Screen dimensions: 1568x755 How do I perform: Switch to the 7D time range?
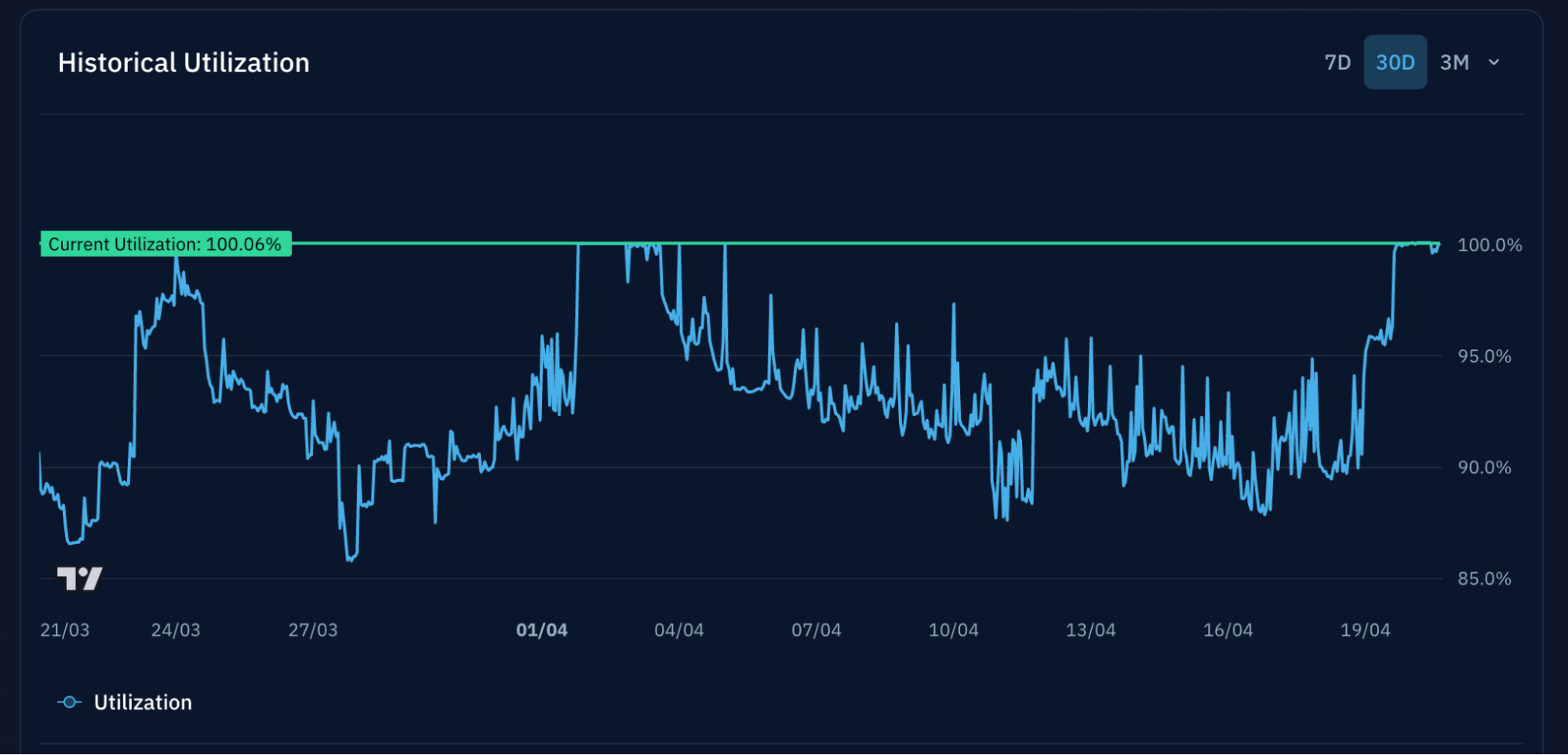pyautogui.click(x=1337, y=62)
